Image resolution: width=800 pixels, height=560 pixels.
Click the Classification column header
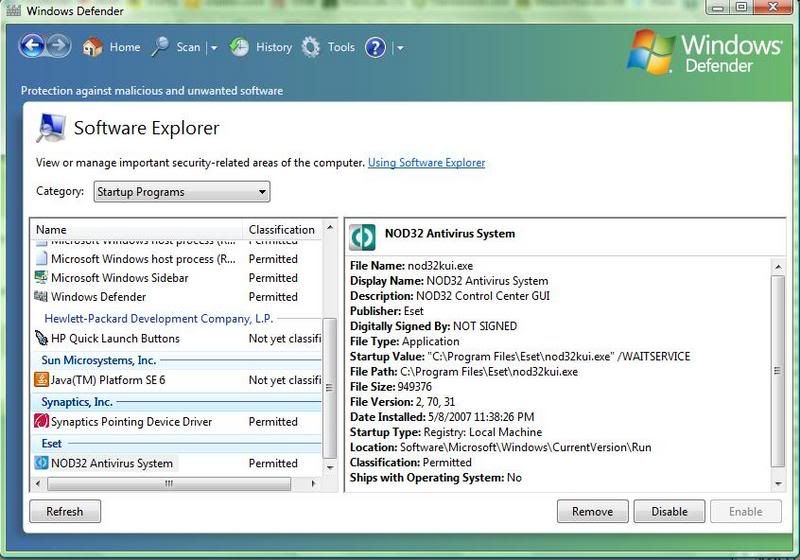[282, 230]
